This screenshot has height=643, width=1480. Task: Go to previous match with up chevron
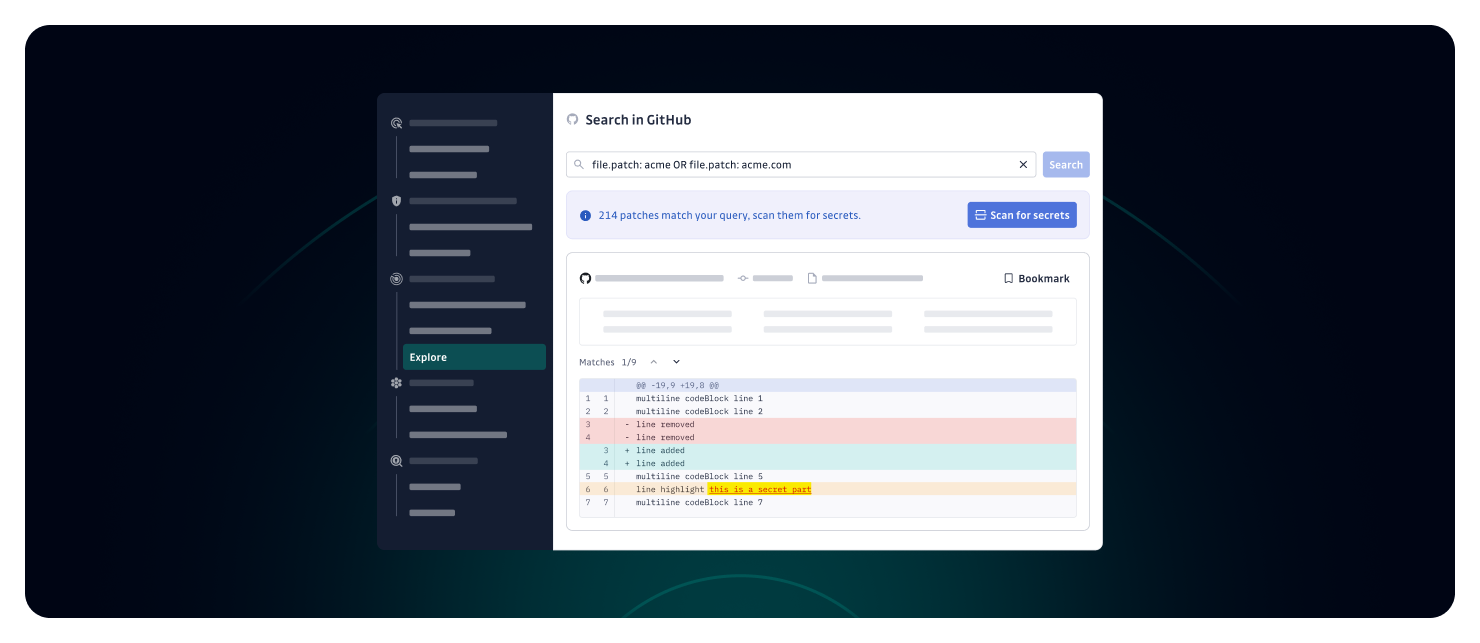[654, 362]
